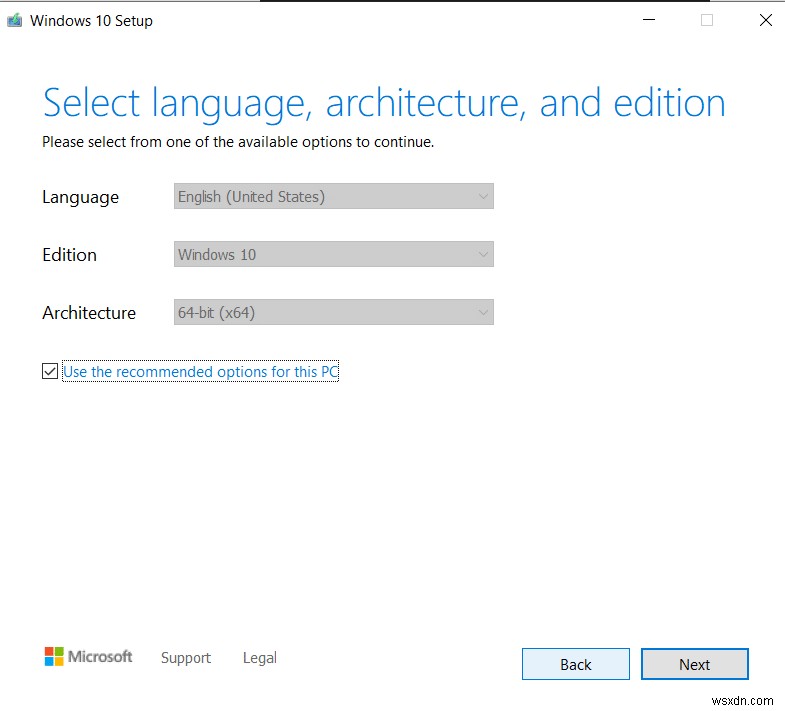The height and width of the screenshot is (711, 785).
Task: Click the Architecture label text
Action: (x=89, y=313)
